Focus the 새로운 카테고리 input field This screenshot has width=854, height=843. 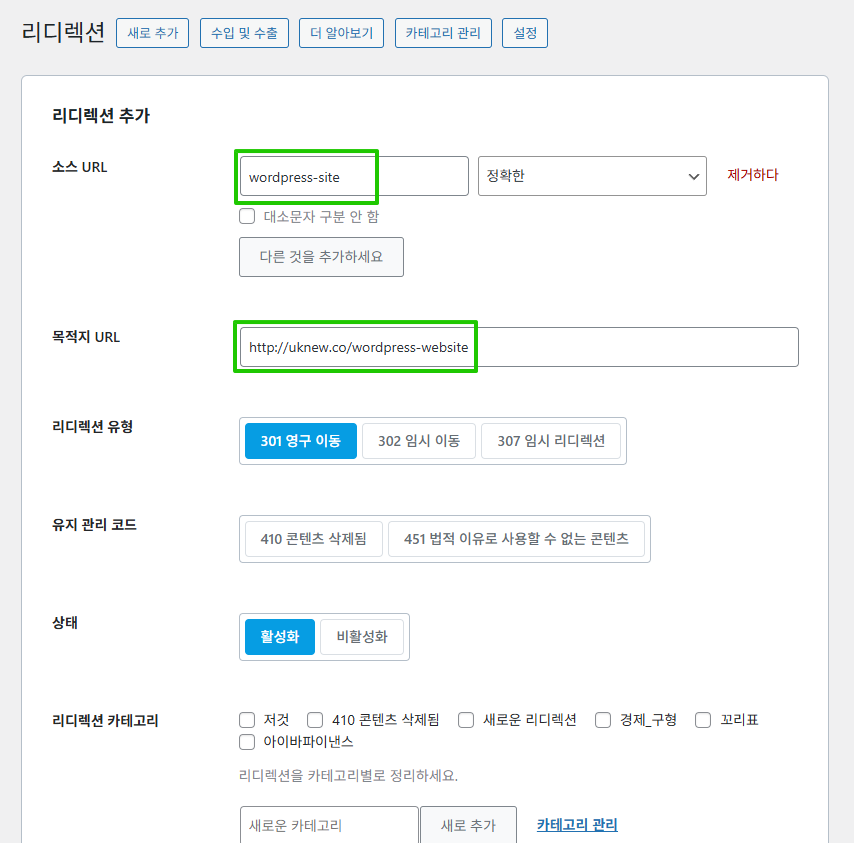pyautogui.click(x=329, y=825)
